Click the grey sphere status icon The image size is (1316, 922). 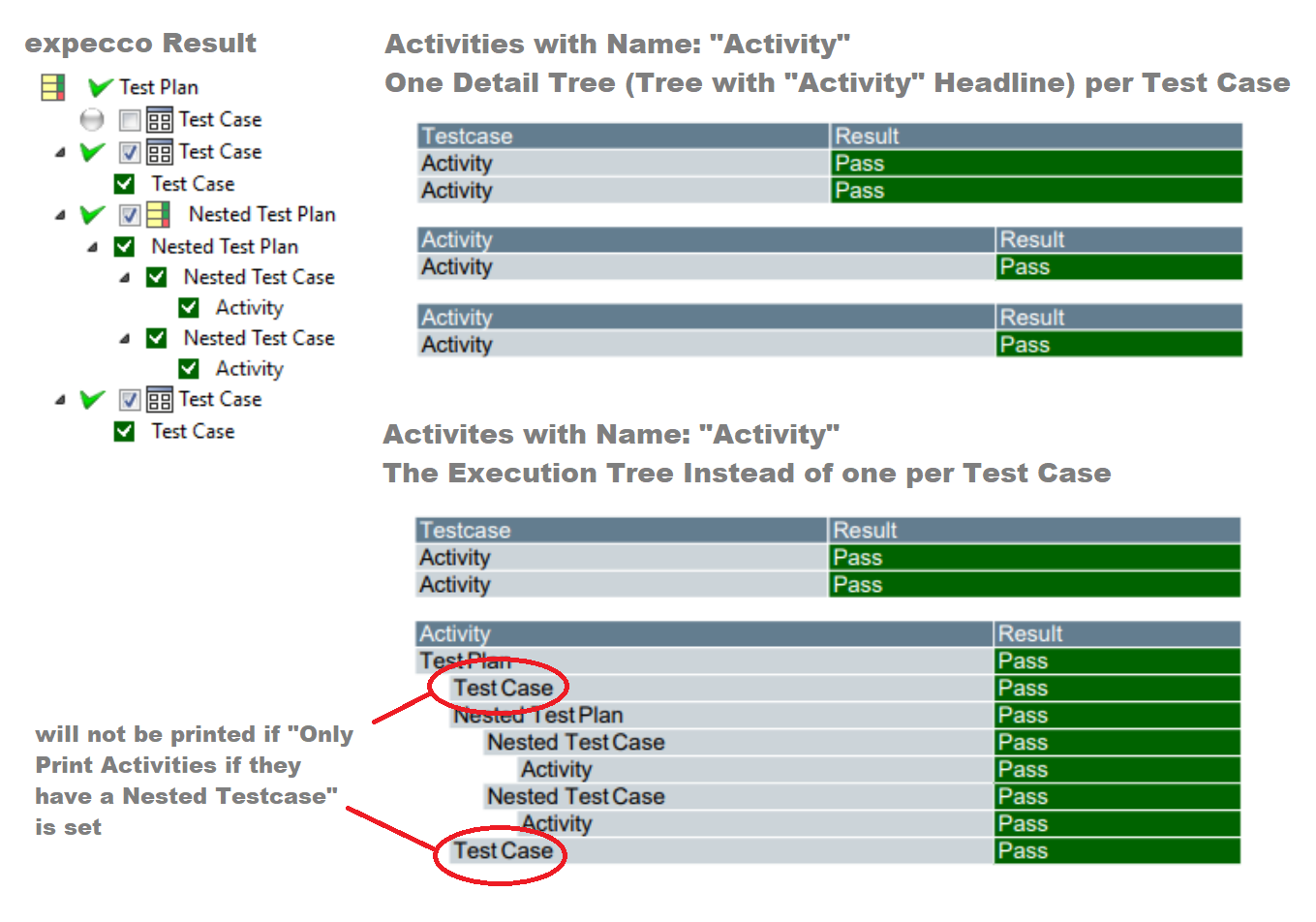(92, 120)
